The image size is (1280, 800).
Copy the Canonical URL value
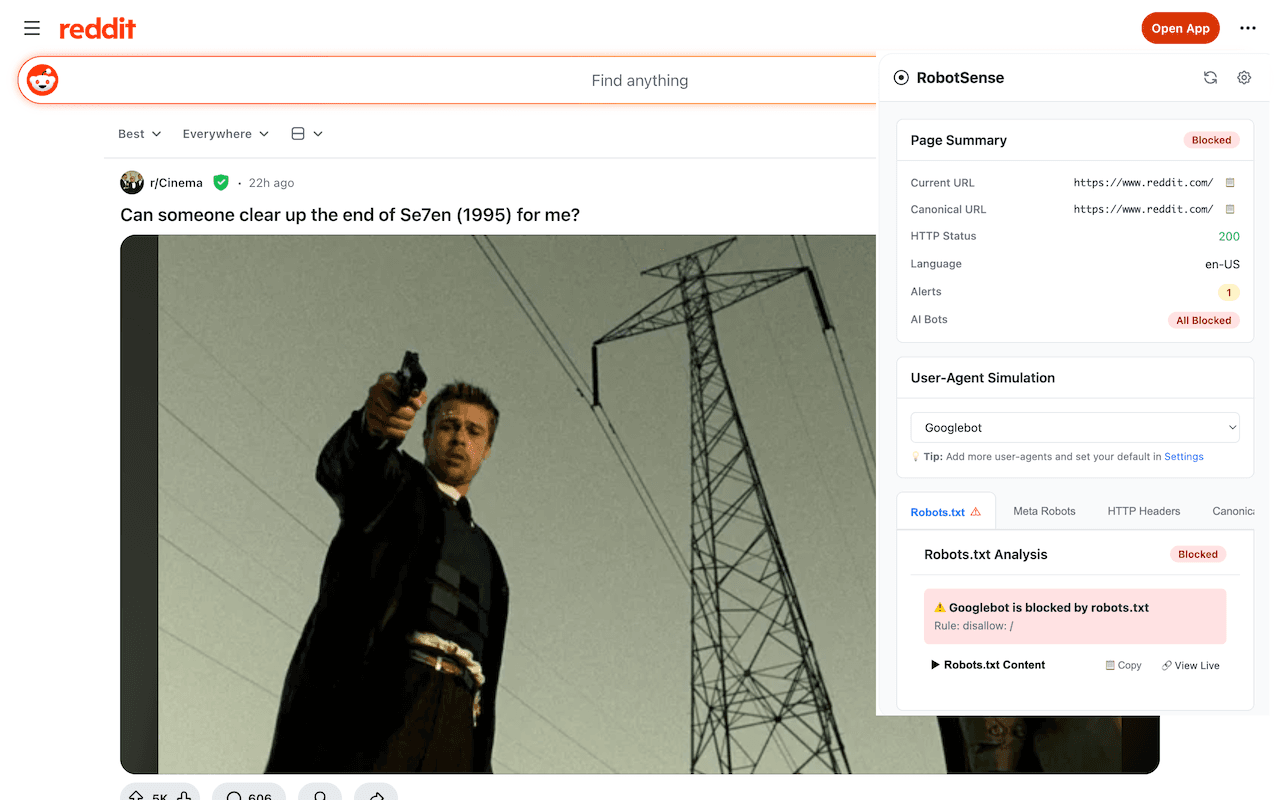point(1229,209)
